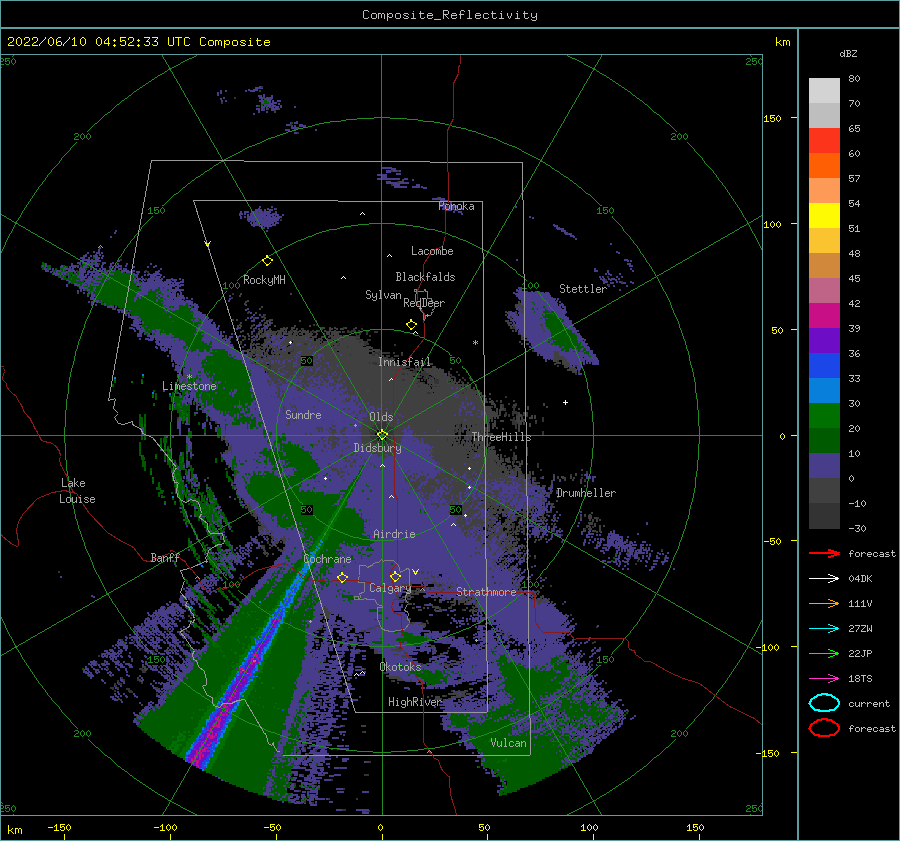This screenshot has height=841, width=900.
Task: Click the Airdrie city label
Action: pos(394,534)
